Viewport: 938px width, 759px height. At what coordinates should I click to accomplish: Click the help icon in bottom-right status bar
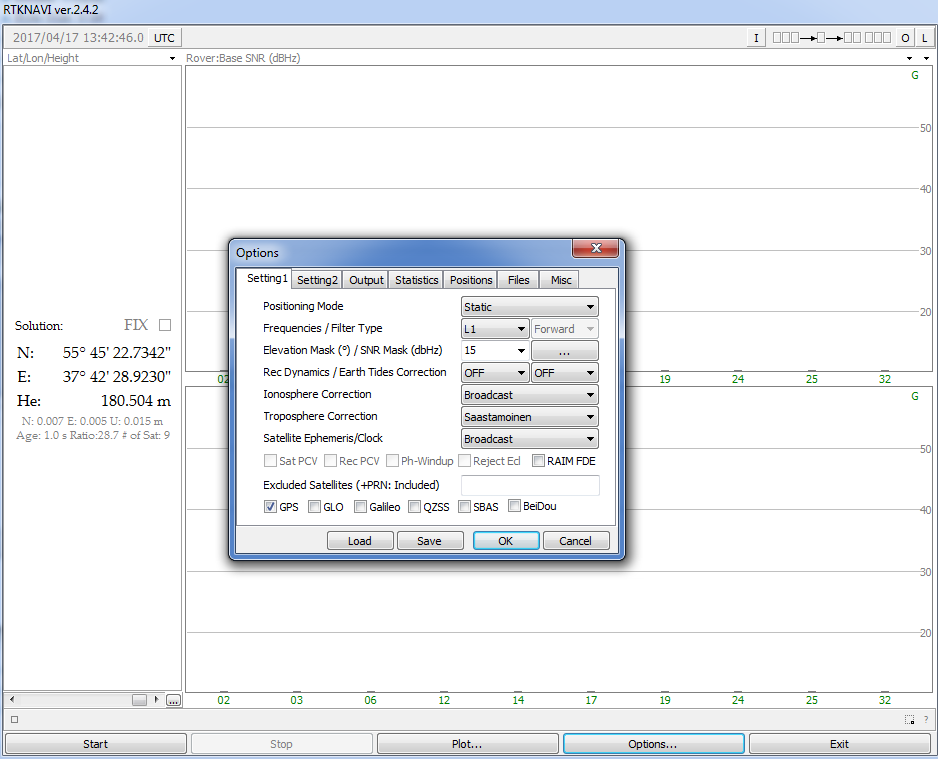click(908, 719)
